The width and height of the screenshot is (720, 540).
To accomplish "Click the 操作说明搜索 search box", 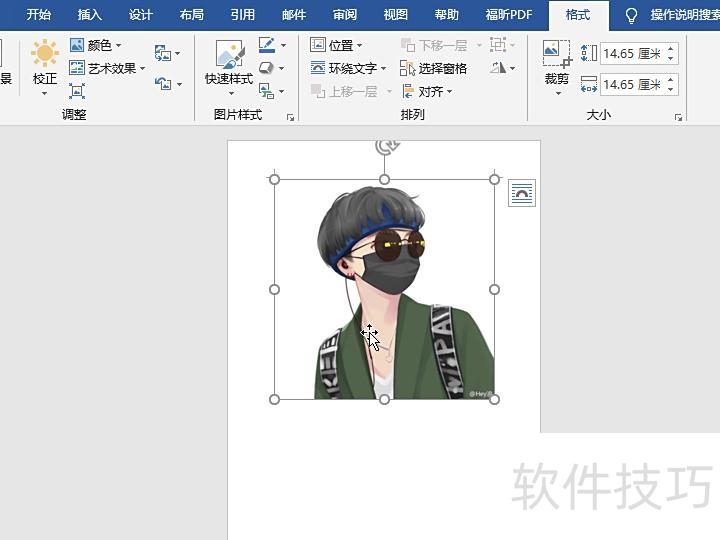I will pos(680,15).
